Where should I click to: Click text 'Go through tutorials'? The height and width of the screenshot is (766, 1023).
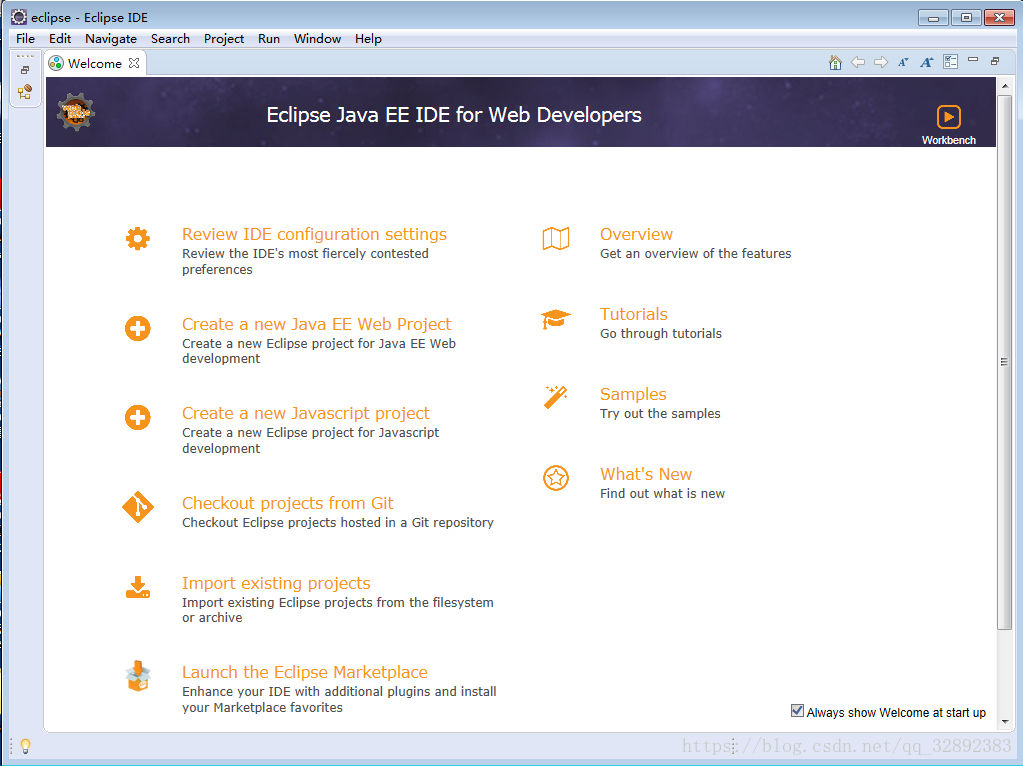pos(661,334)
